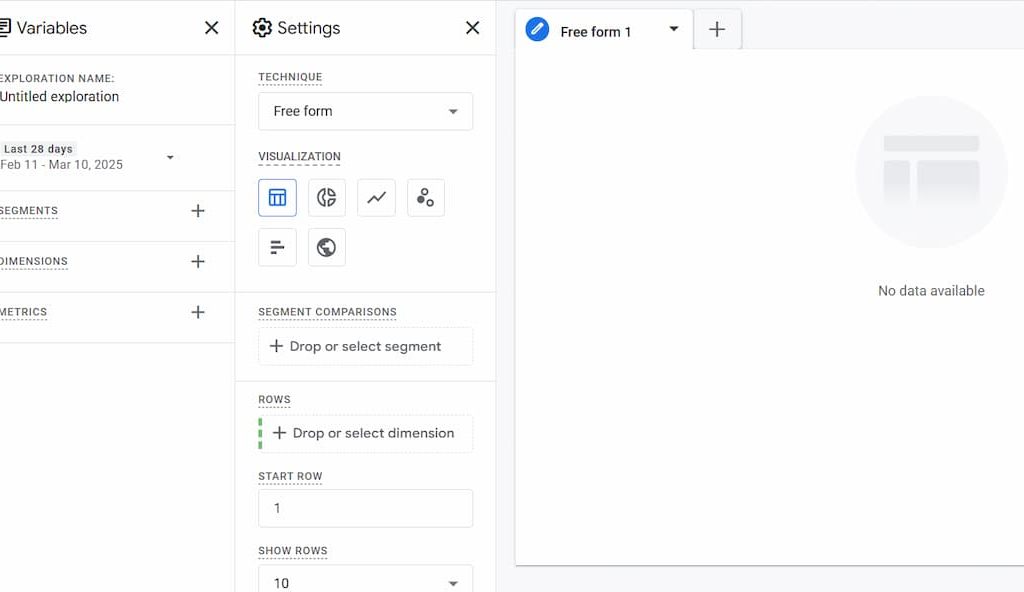The image size is (1024, 592).
Task: Click the Variables panel icon
Action: tap(10, 28)
